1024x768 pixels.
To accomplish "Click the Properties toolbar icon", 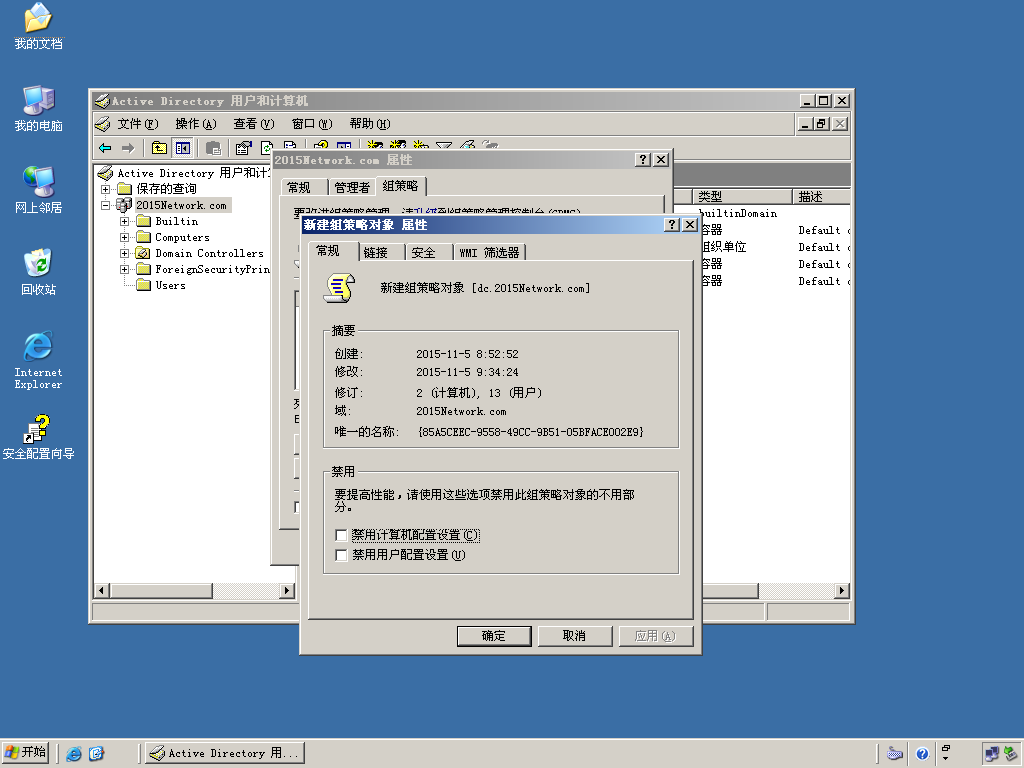I will point(244,148).
